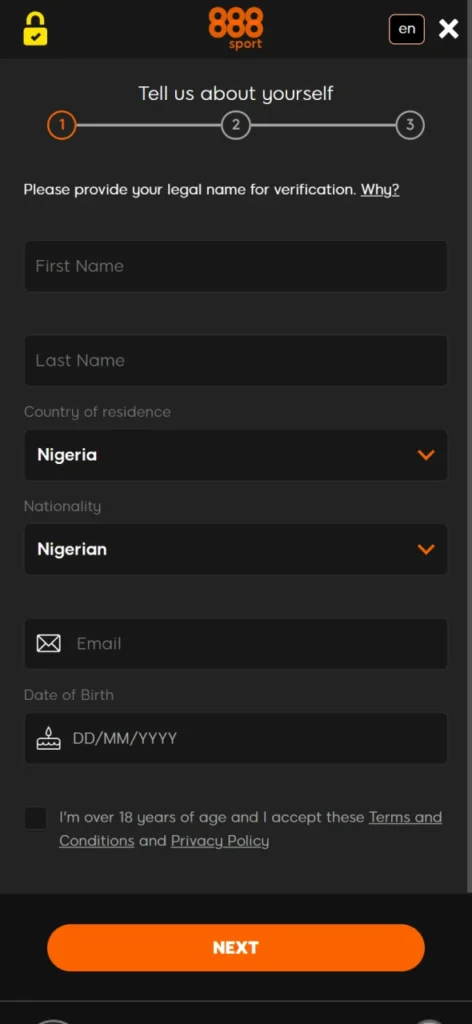Open the Why? link

tap(380, 190)
